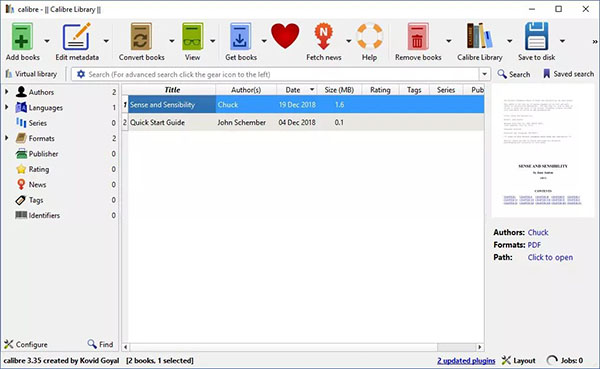
Task: Expand the Formats tree node
Action: tap(7, 138)
